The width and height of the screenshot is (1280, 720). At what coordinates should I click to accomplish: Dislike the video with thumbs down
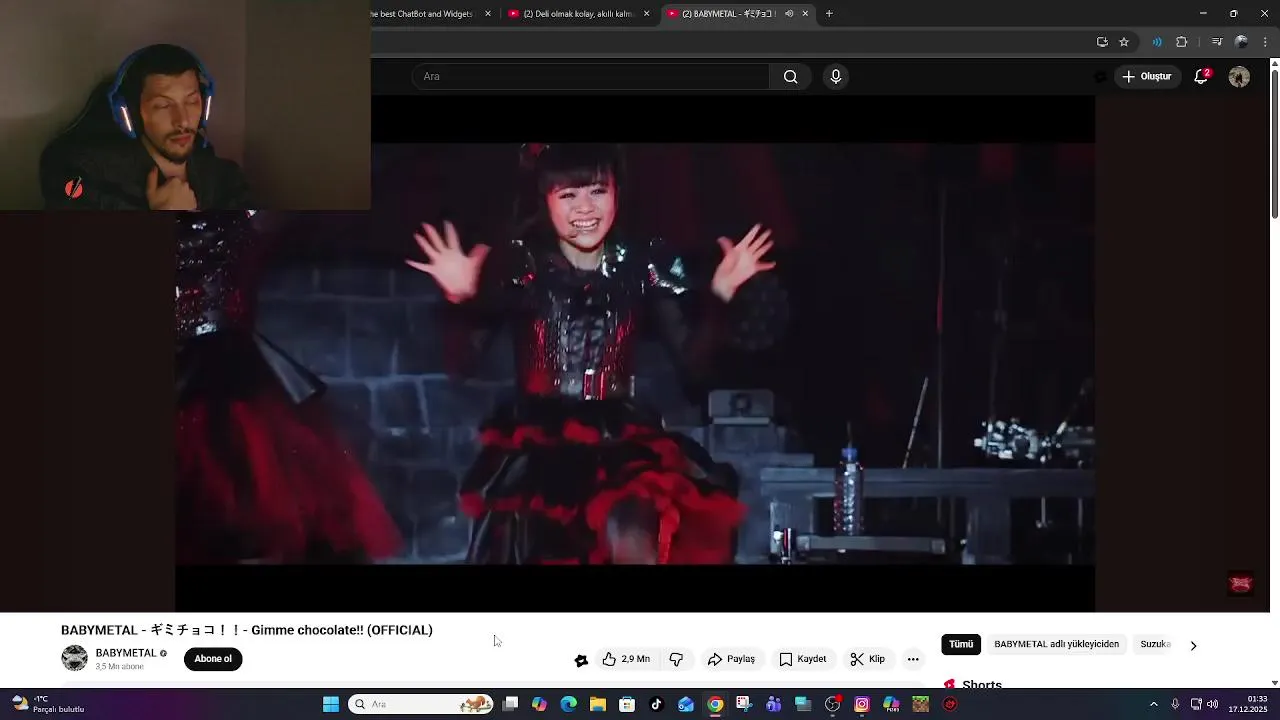[x=676, y=659]
